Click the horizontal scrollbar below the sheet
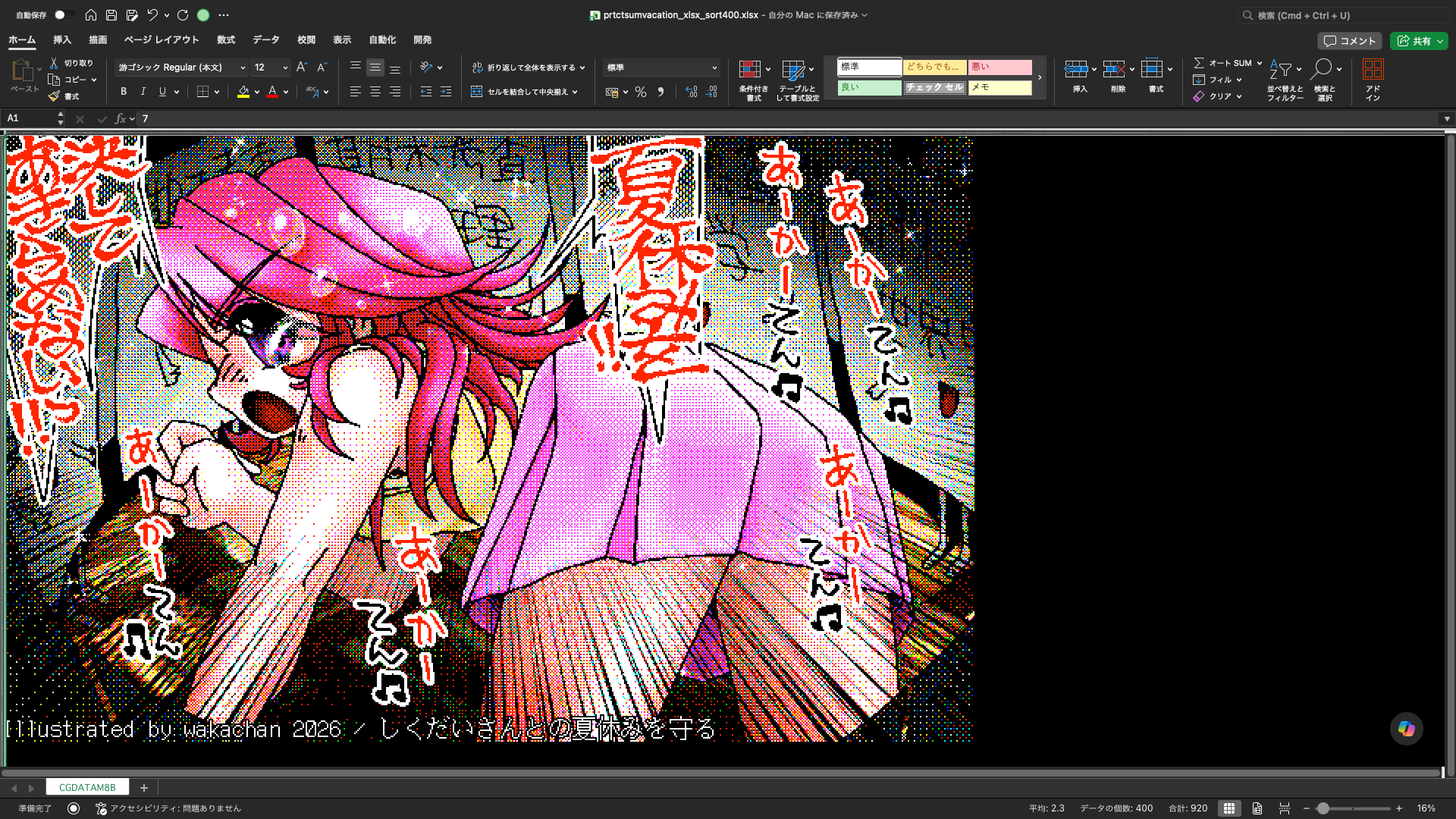 (x=720, y=773)
